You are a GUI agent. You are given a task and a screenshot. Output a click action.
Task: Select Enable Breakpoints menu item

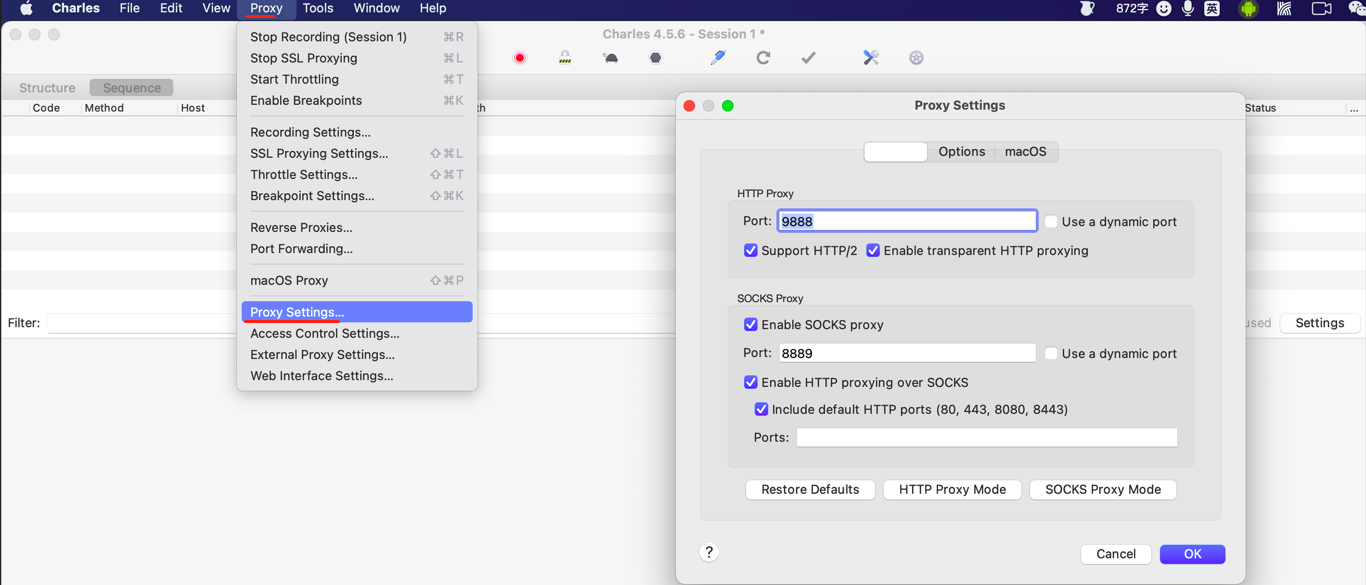(357, 101)
